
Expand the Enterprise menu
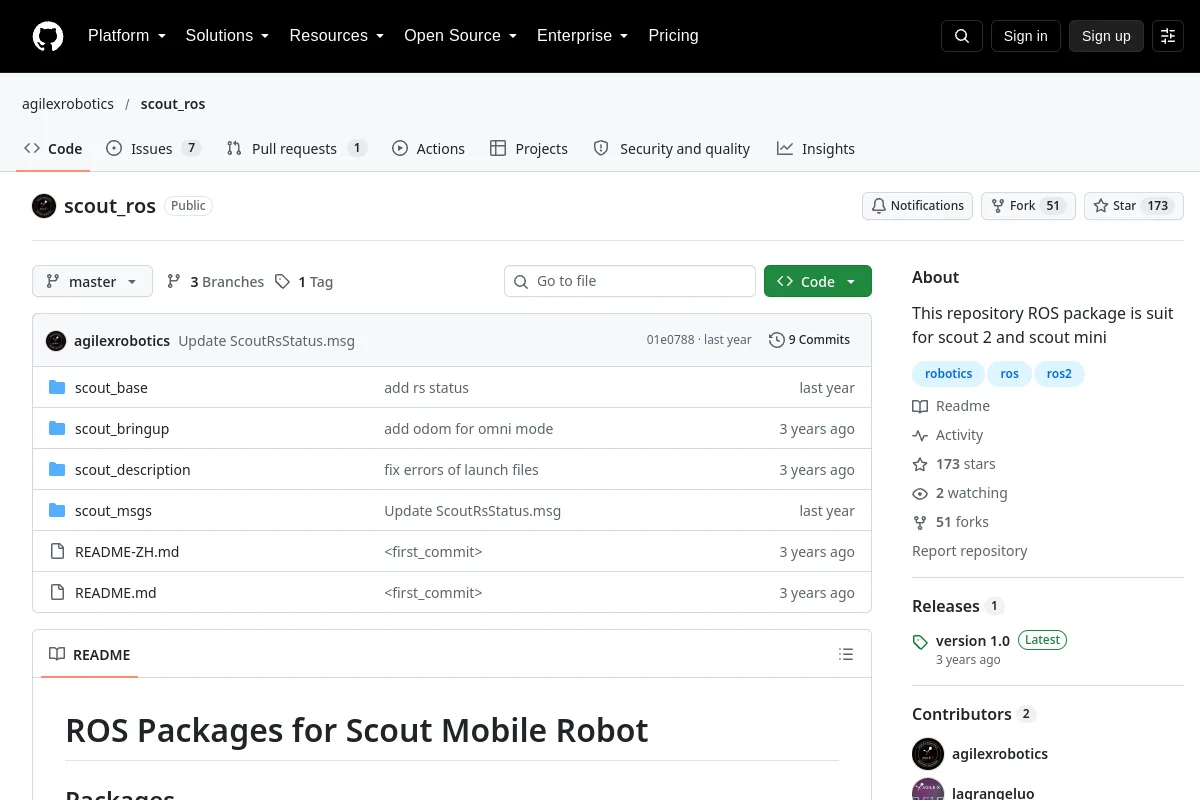point(583,36)
